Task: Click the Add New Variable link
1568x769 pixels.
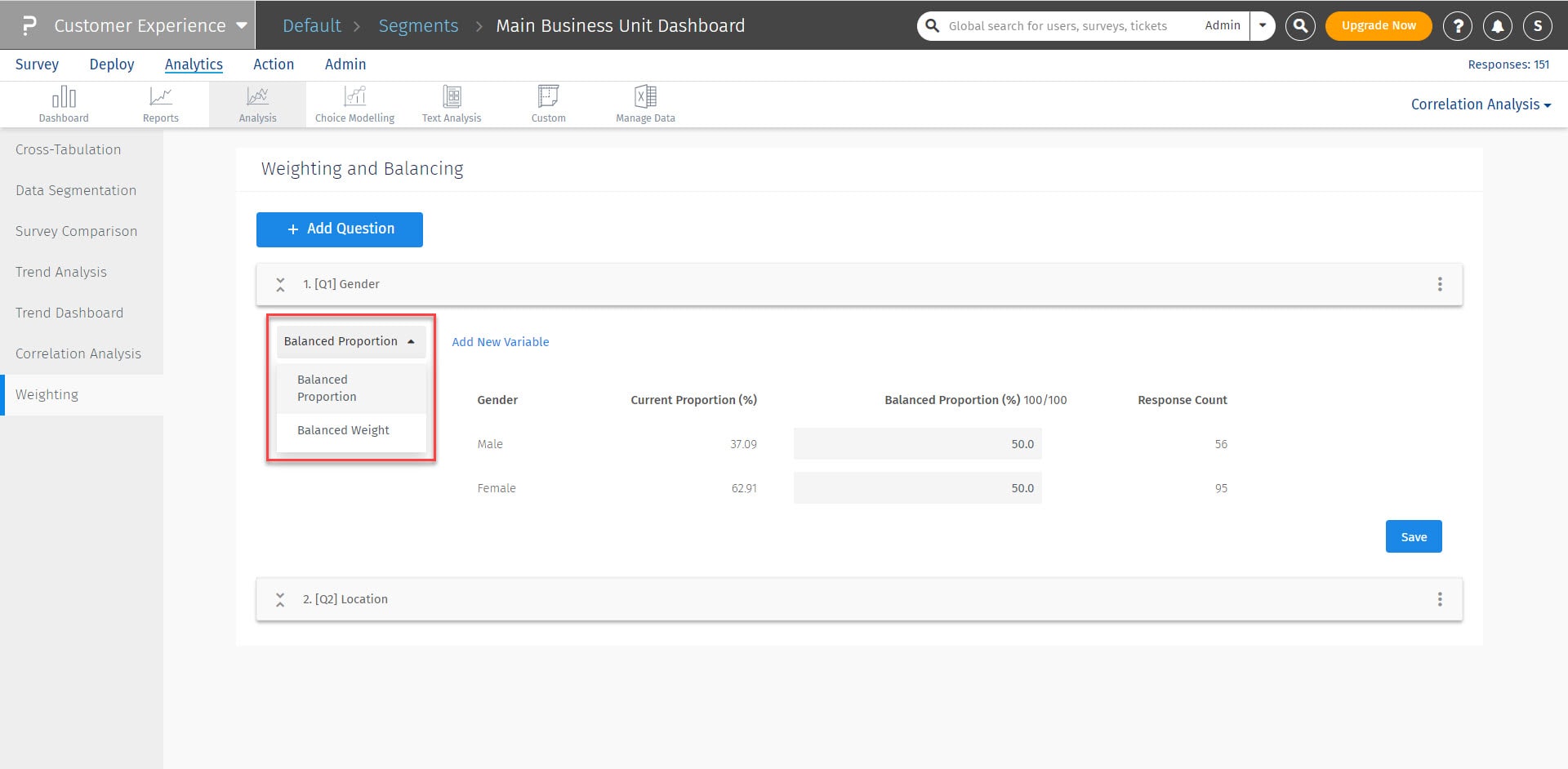Action: point(501,342)
